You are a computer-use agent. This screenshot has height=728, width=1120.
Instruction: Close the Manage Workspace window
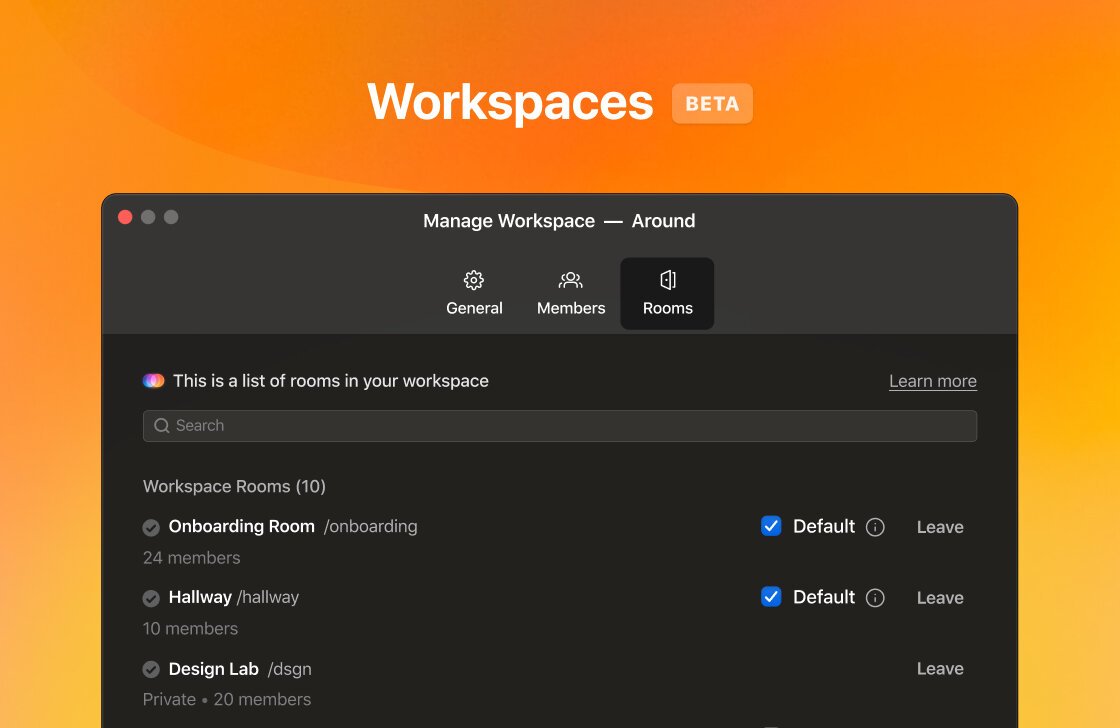(125, 217)
